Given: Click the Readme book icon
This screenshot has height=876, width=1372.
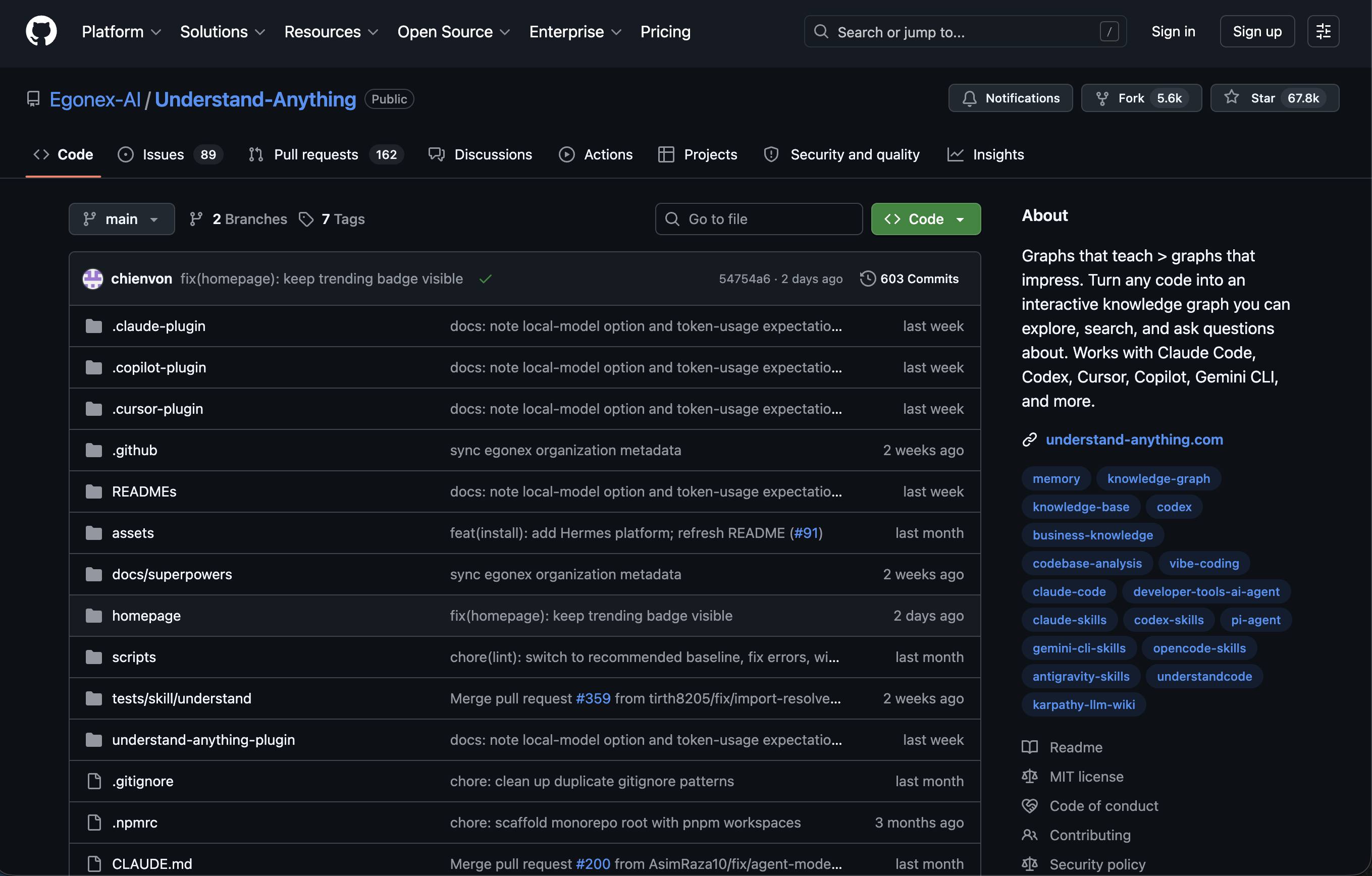Looking at the screenshot, I should 1029,747.
